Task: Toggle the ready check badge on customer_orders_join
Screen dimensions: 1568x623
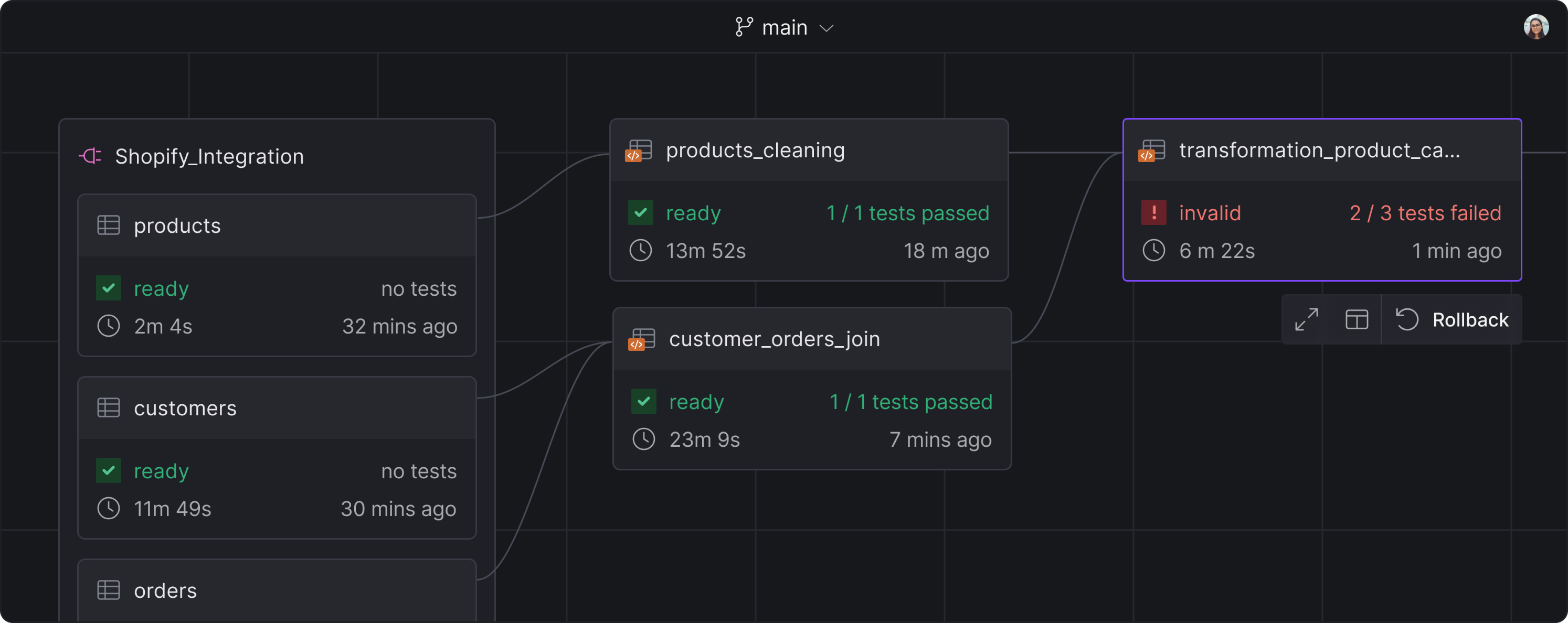Action: tap(643, 401)
